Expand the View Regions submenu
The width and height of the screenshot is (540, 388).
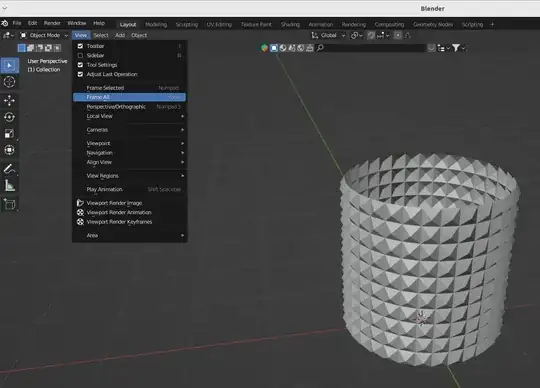[130, 176]
